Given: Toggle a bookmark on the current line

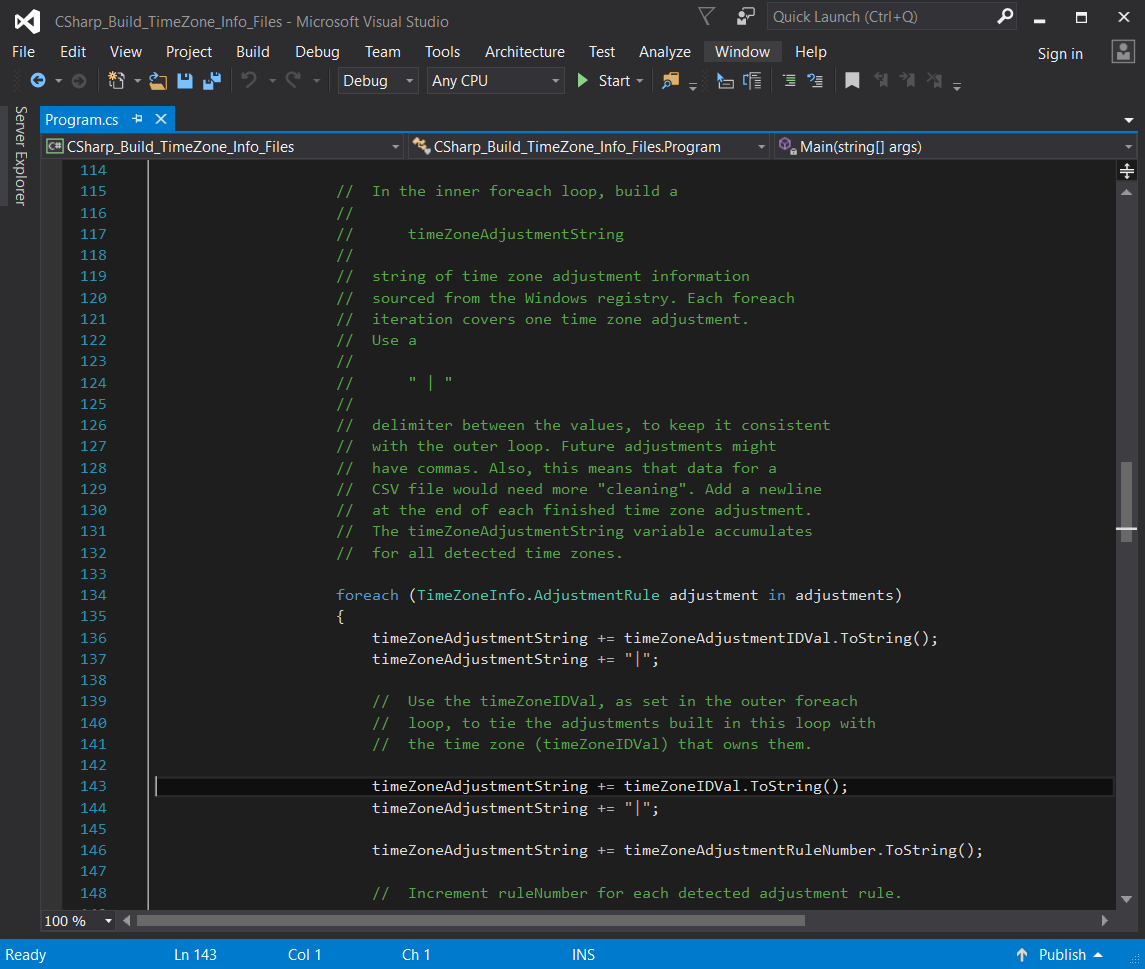Looking at the screenshot, I should [852, 81].
